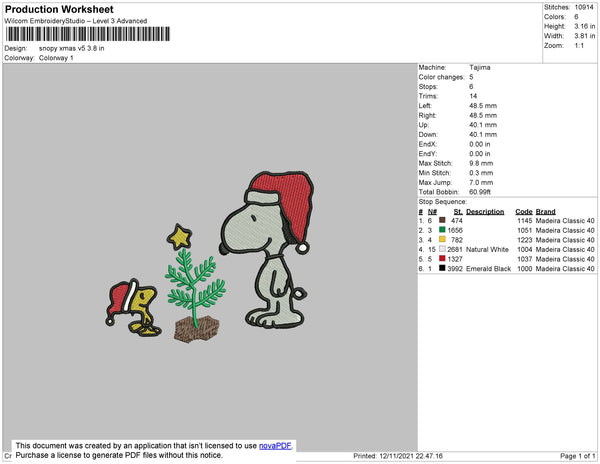Select the red color swatch, code 1037

pyautogui.click(x=442, y=259)
